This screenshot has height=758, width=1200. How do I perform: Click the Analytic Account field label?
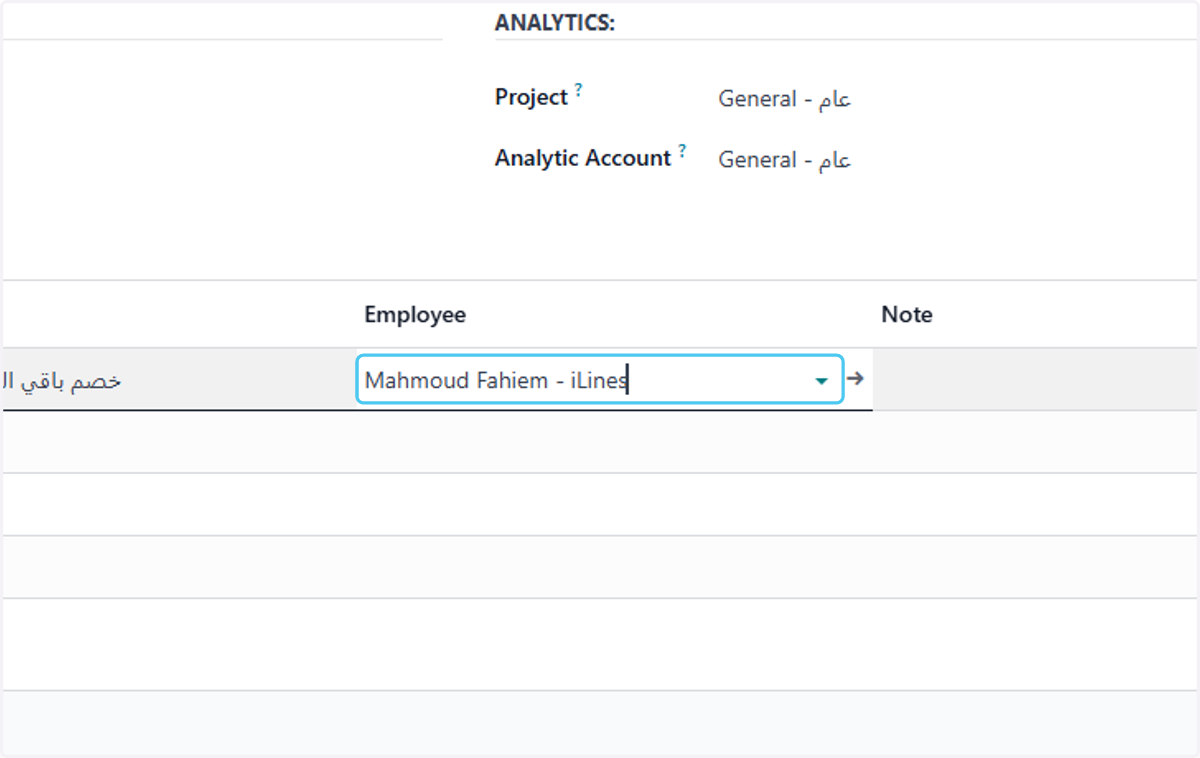583,158
